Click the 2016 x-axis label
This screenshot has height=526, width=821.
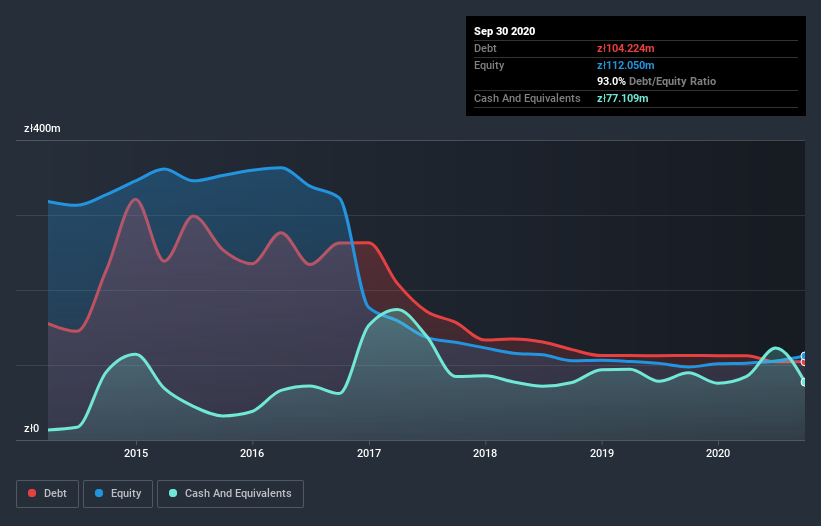tap(252, 453)
